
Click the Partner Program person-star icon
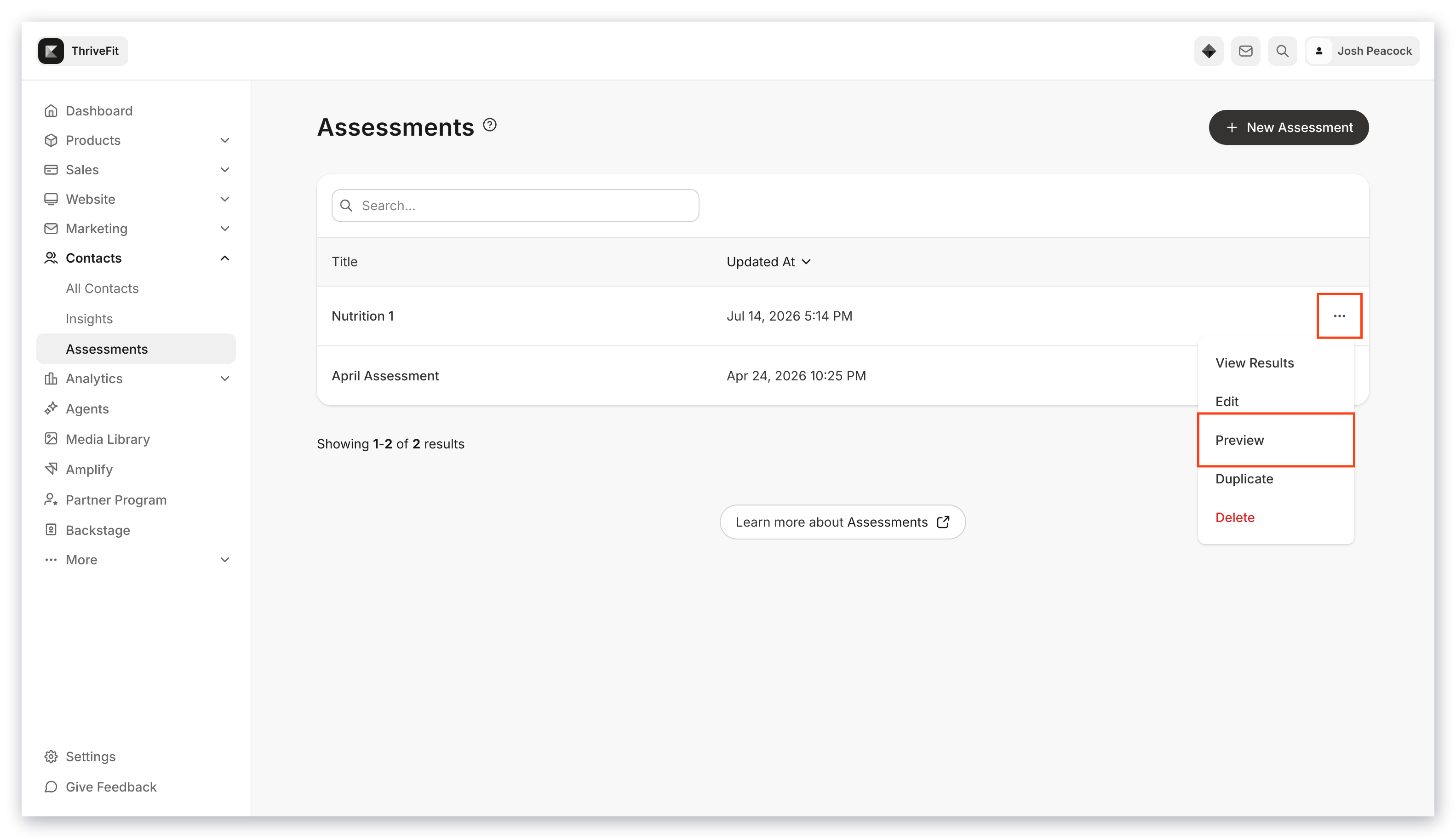[x=51, y=499]
